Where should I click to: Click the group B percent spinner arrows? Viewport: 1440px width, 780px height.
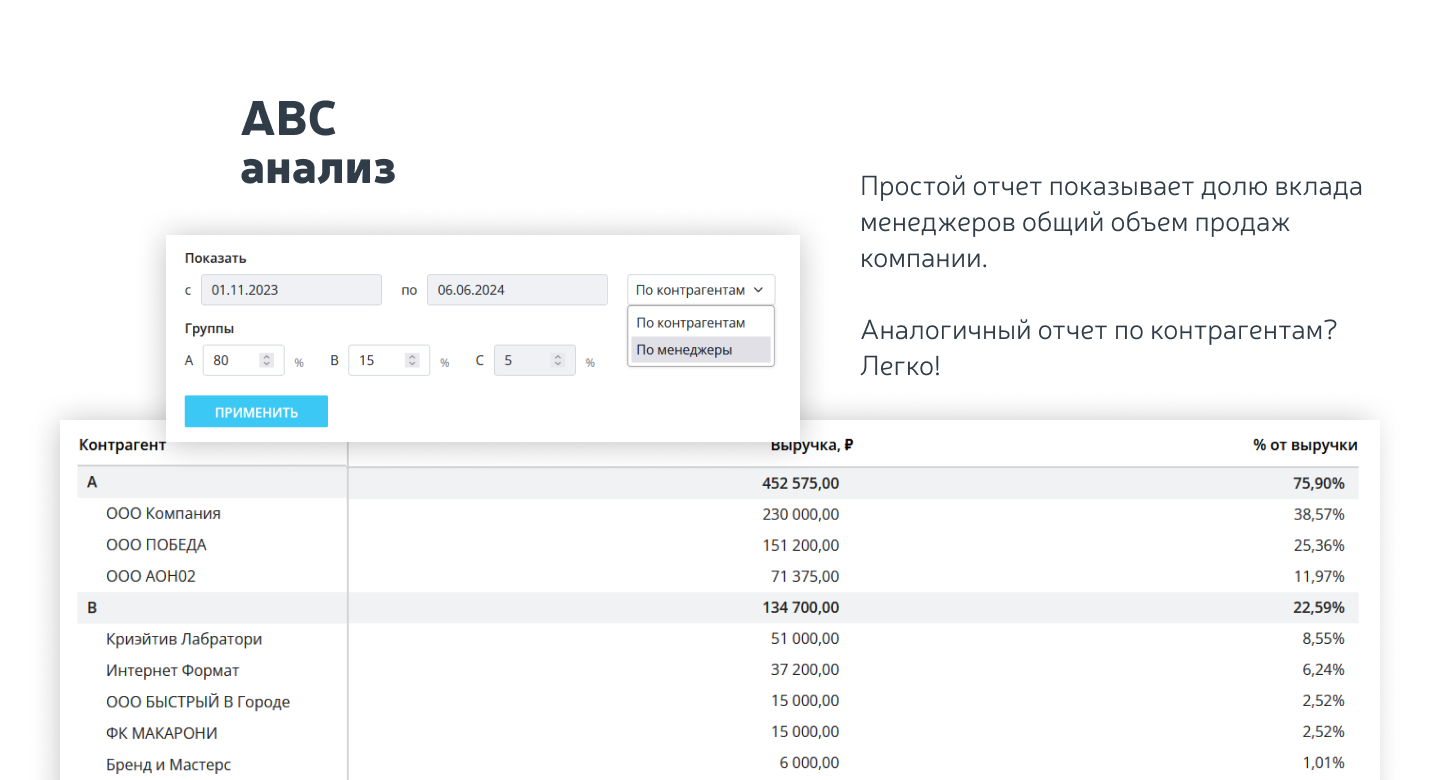click(412, 360)
